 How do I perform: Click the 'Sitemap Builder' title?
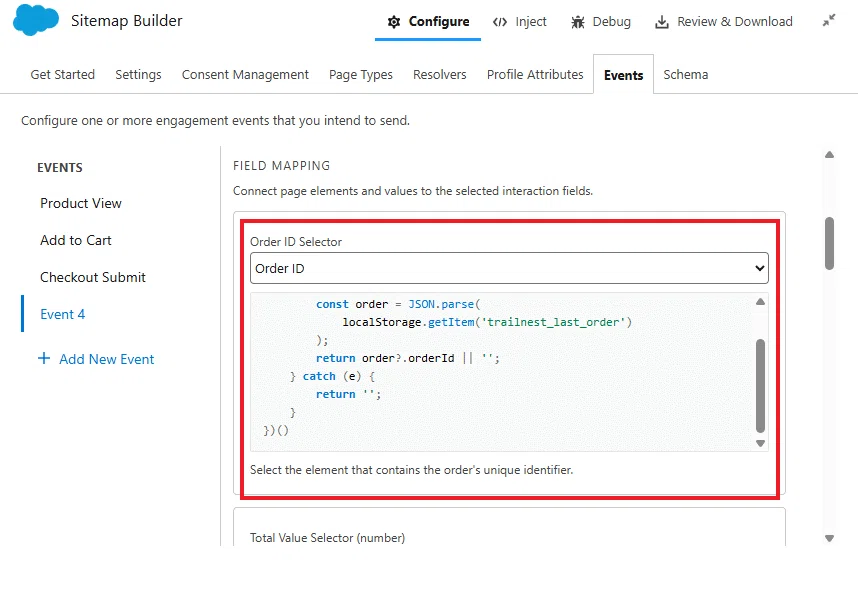tap(126, 21)
